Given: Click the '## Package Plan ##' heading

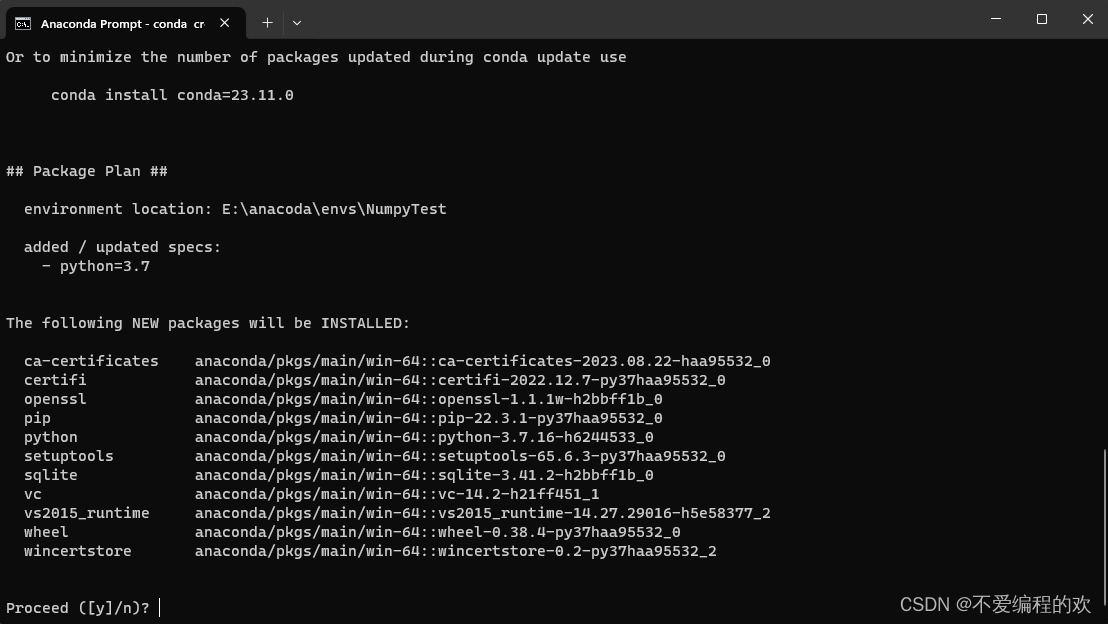Looking at the screenshot, I should pyautogui.click(x=86, y=171).
